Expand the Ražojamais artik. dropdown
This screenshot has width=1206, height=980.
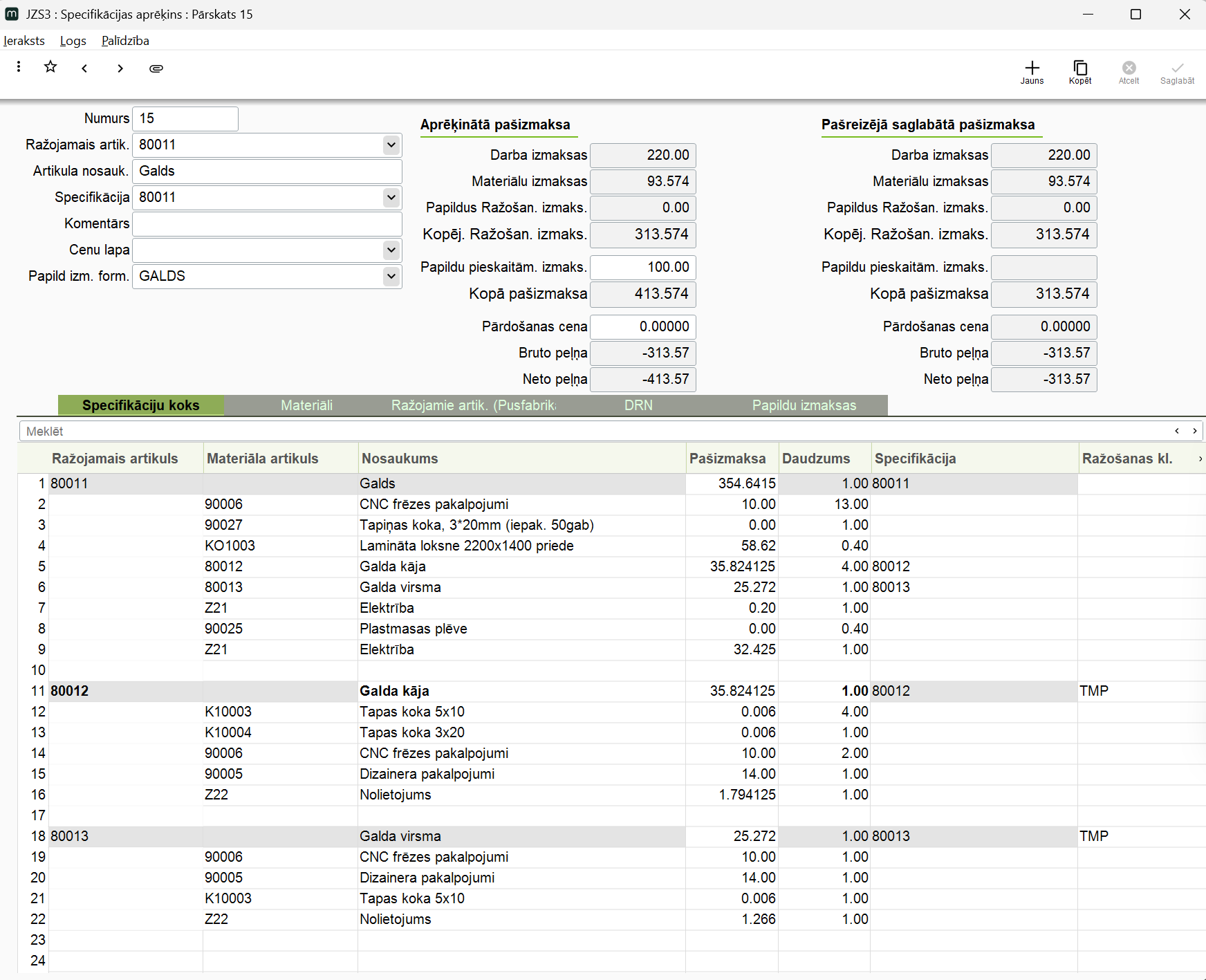click(391, 145)
